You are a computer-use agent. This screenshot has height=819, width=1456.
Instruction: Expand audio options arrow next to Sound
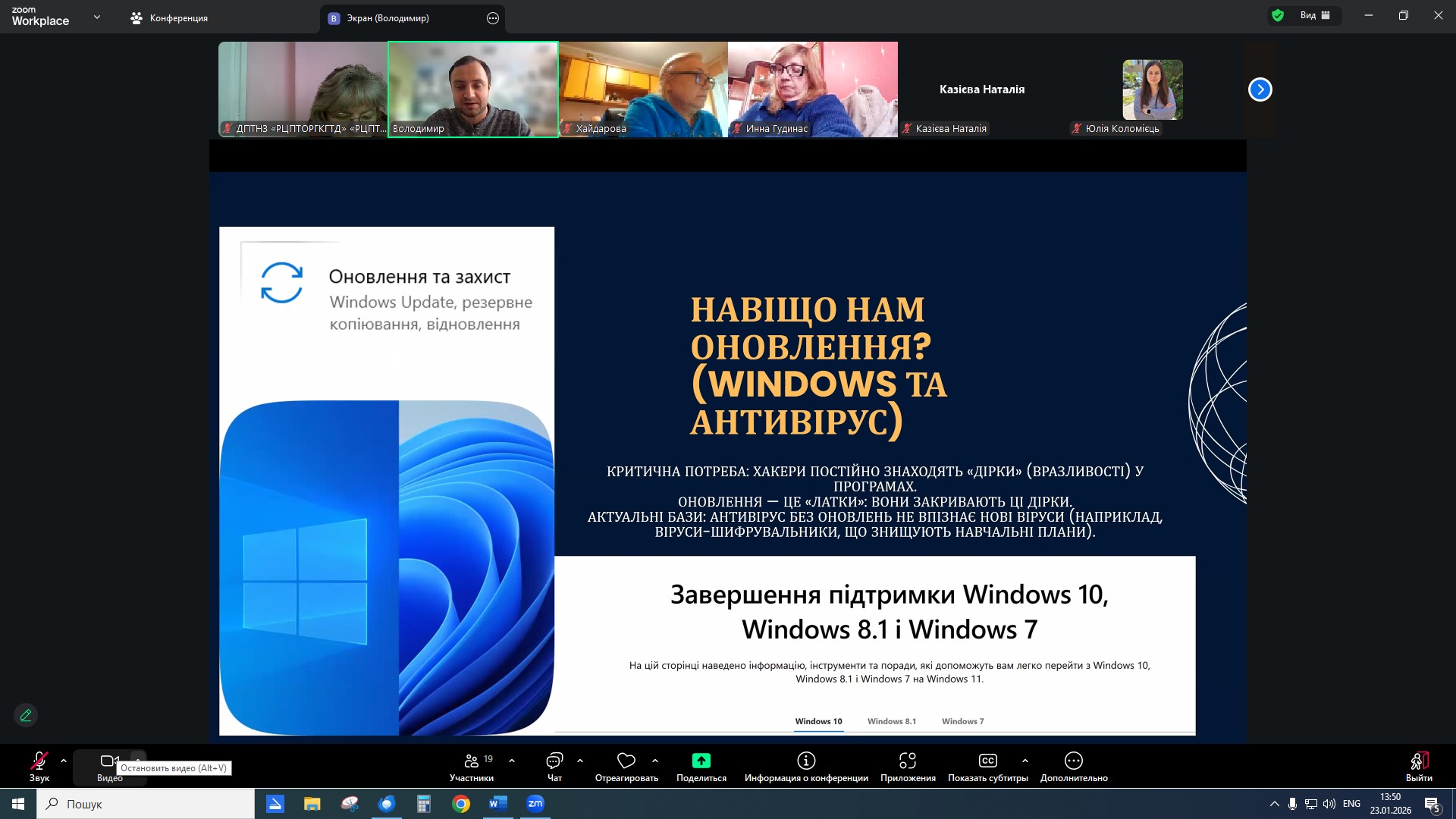click(64, 761)
